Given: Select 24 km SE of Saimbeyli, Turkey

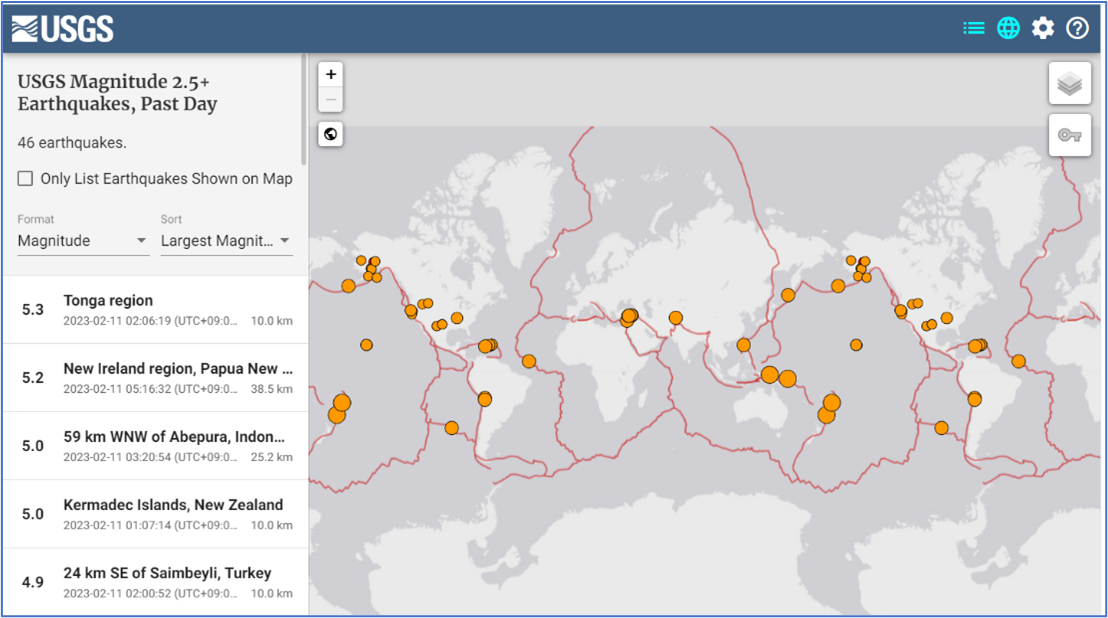Looking at the screenshot, I should click(155, 581).
